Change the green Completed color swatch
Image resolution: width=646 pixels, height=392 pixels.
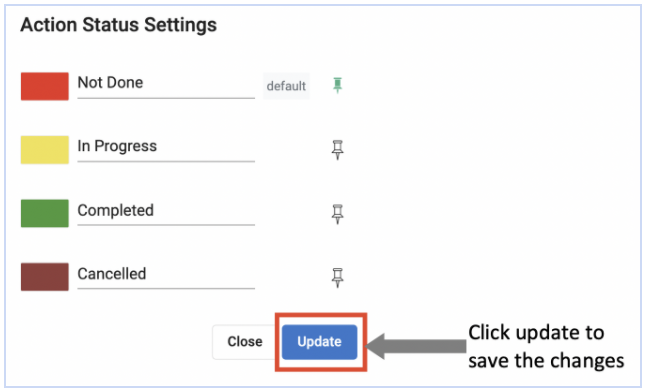[45, 213]
